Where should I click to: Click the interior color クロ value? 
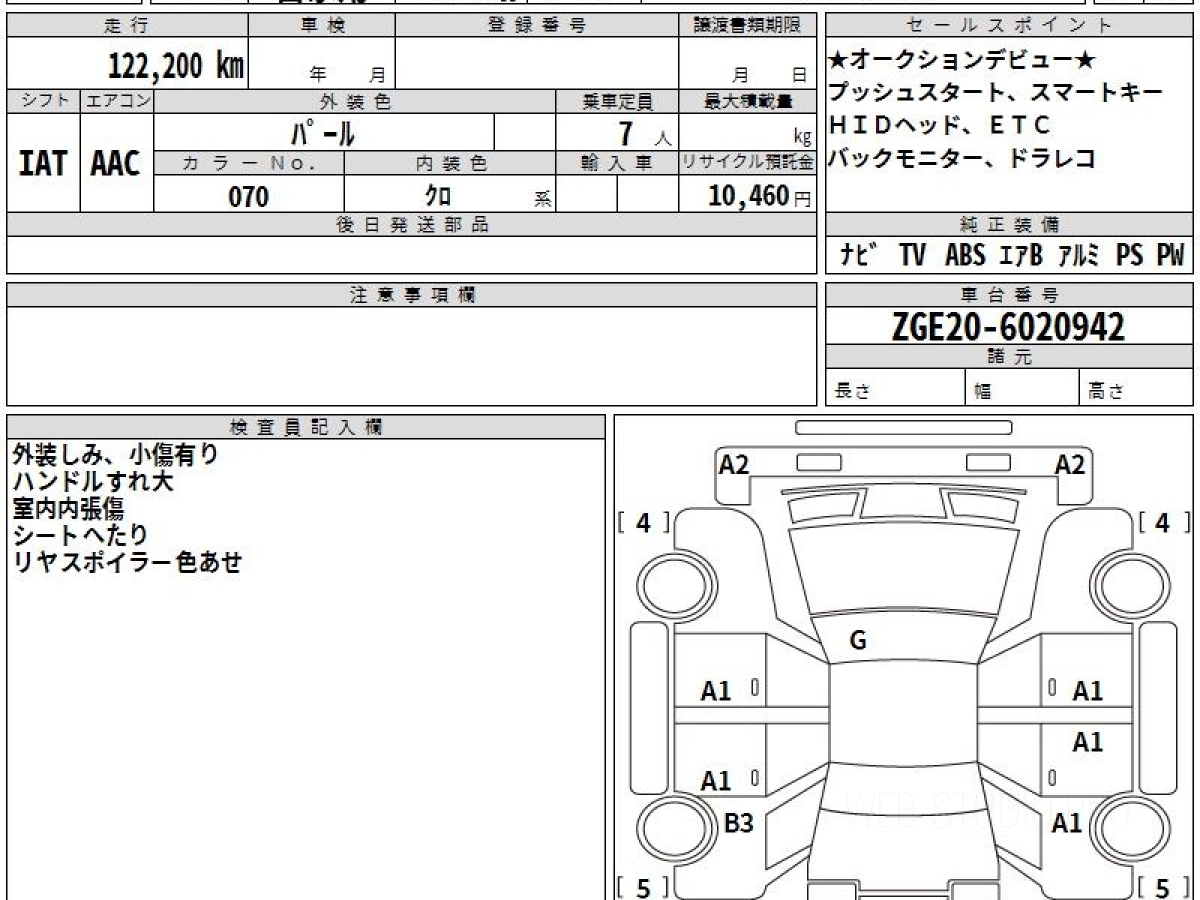[439, 197]
